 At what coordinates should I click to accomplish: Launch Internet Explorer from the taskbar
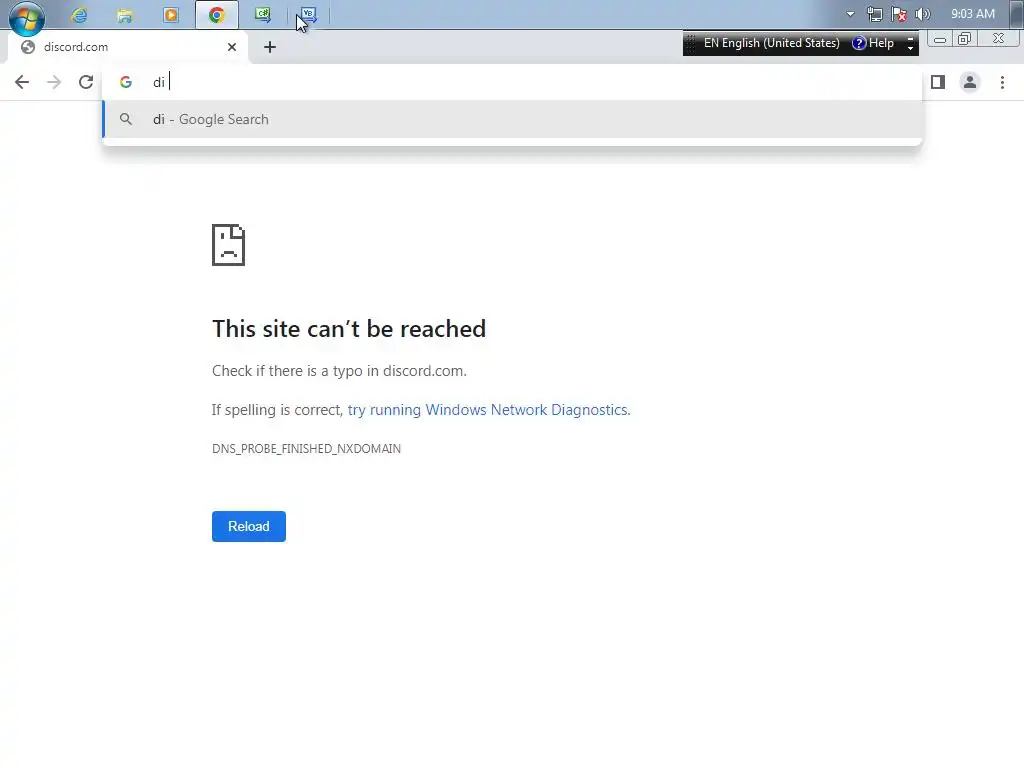pos(79,15)
